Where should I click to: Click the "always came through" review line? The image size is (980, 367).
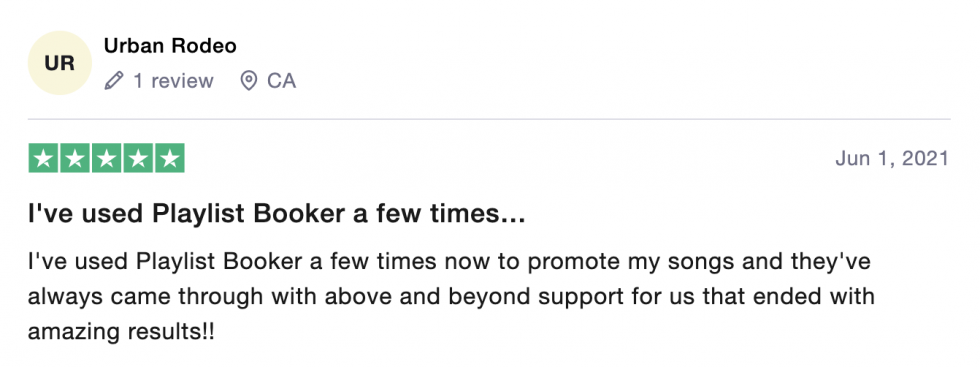pos(451,296)
